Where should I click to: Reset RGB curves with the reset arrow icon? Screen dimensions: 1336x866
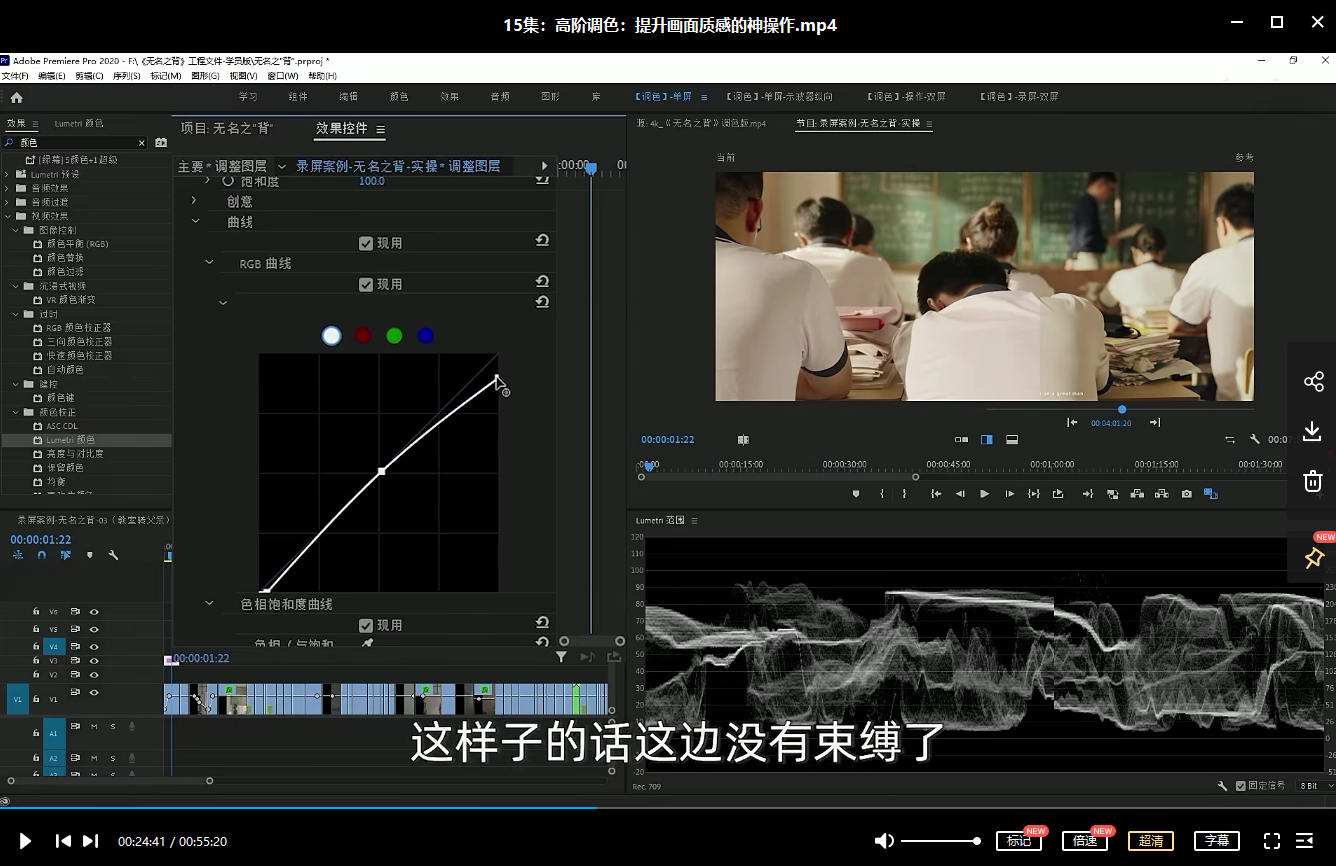tap(542, 282)
